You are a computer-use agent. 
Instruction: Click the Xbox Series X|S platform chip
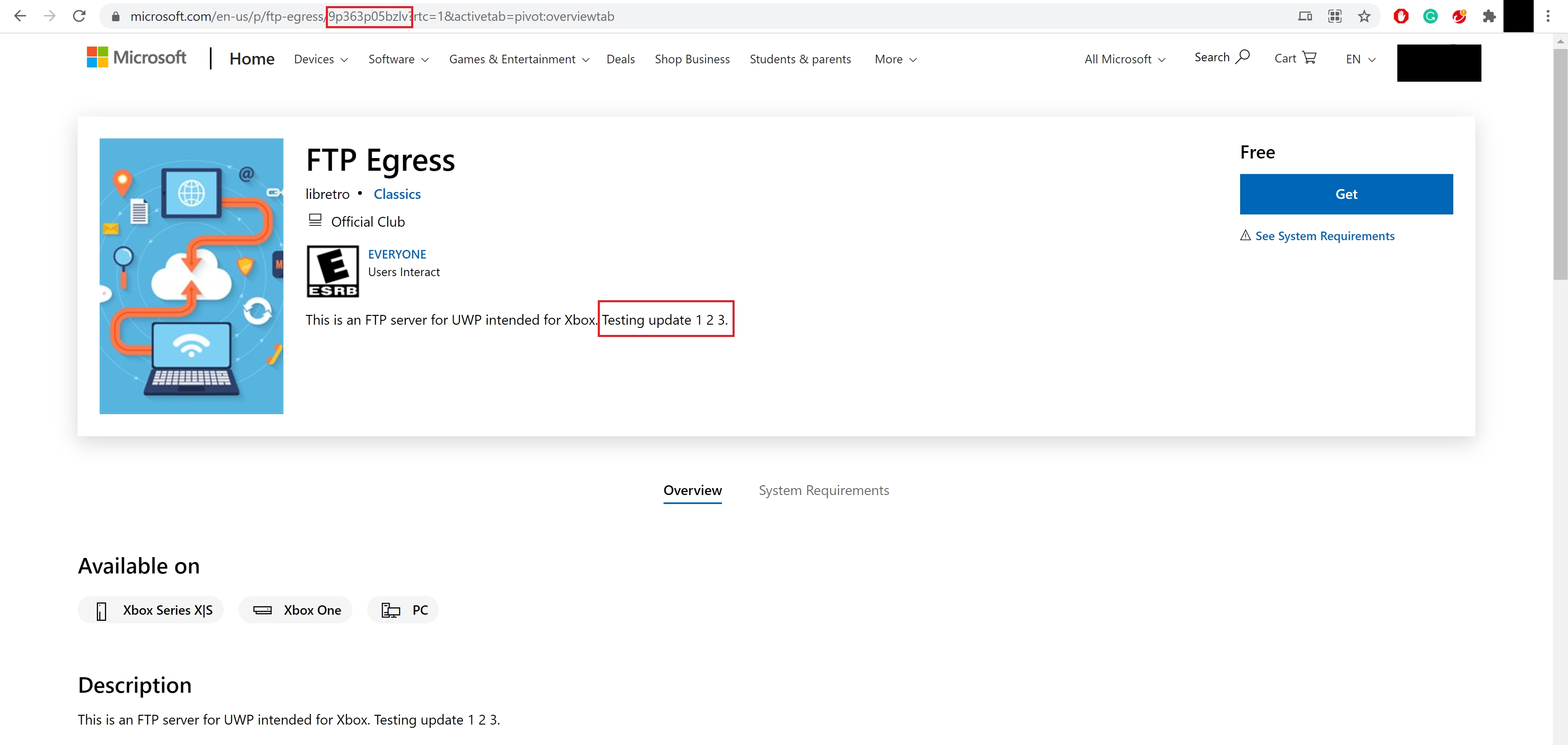[151, 610]
